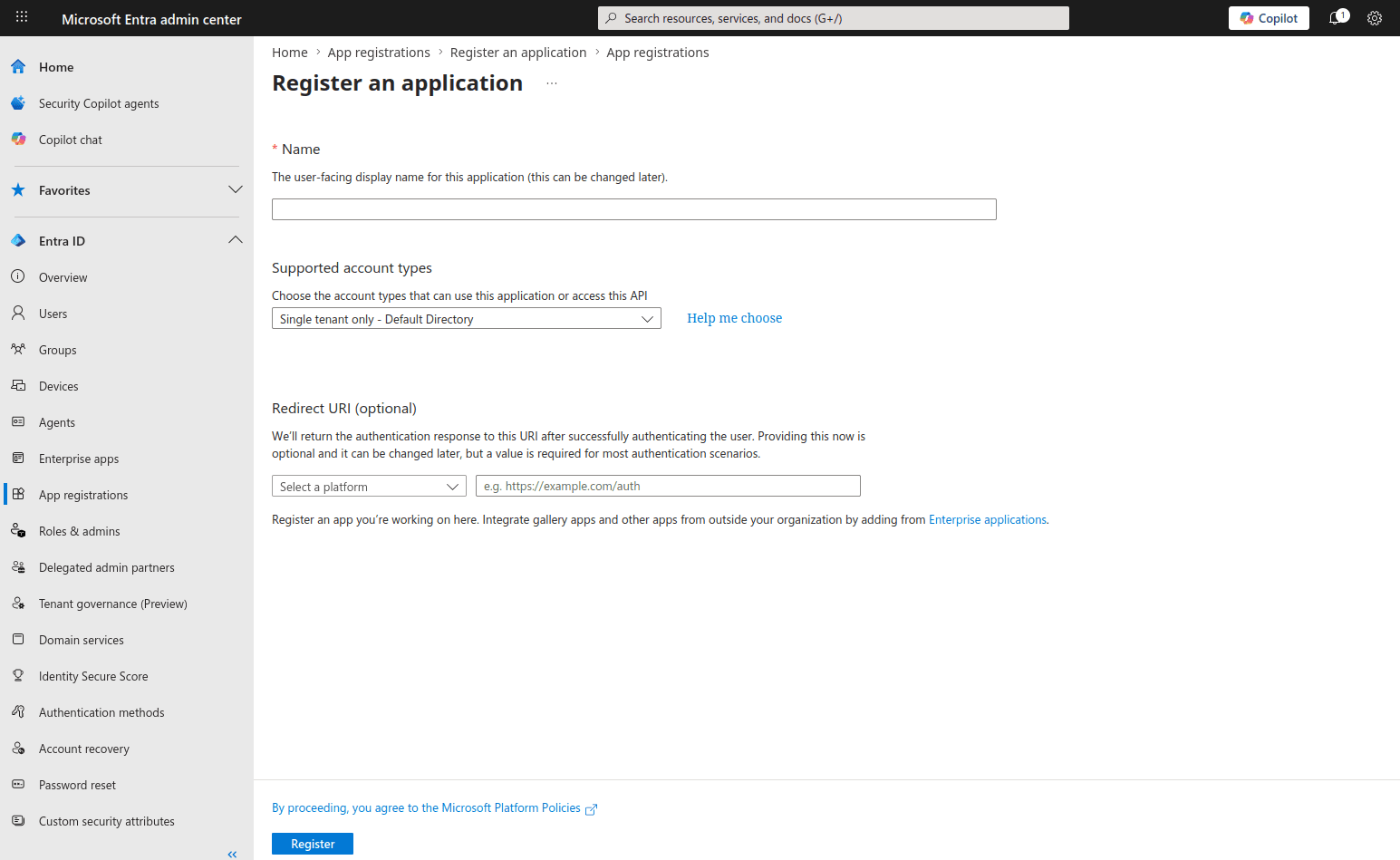Click the Home icon in sidebar
Screen dimensions: 1400x860
coord(18,66)
